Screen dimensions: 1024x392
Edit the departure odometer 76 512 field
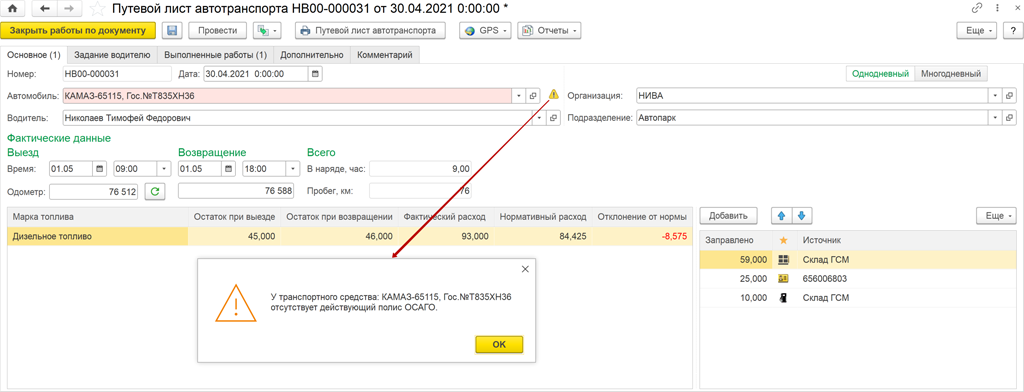(x=93, y=191)
